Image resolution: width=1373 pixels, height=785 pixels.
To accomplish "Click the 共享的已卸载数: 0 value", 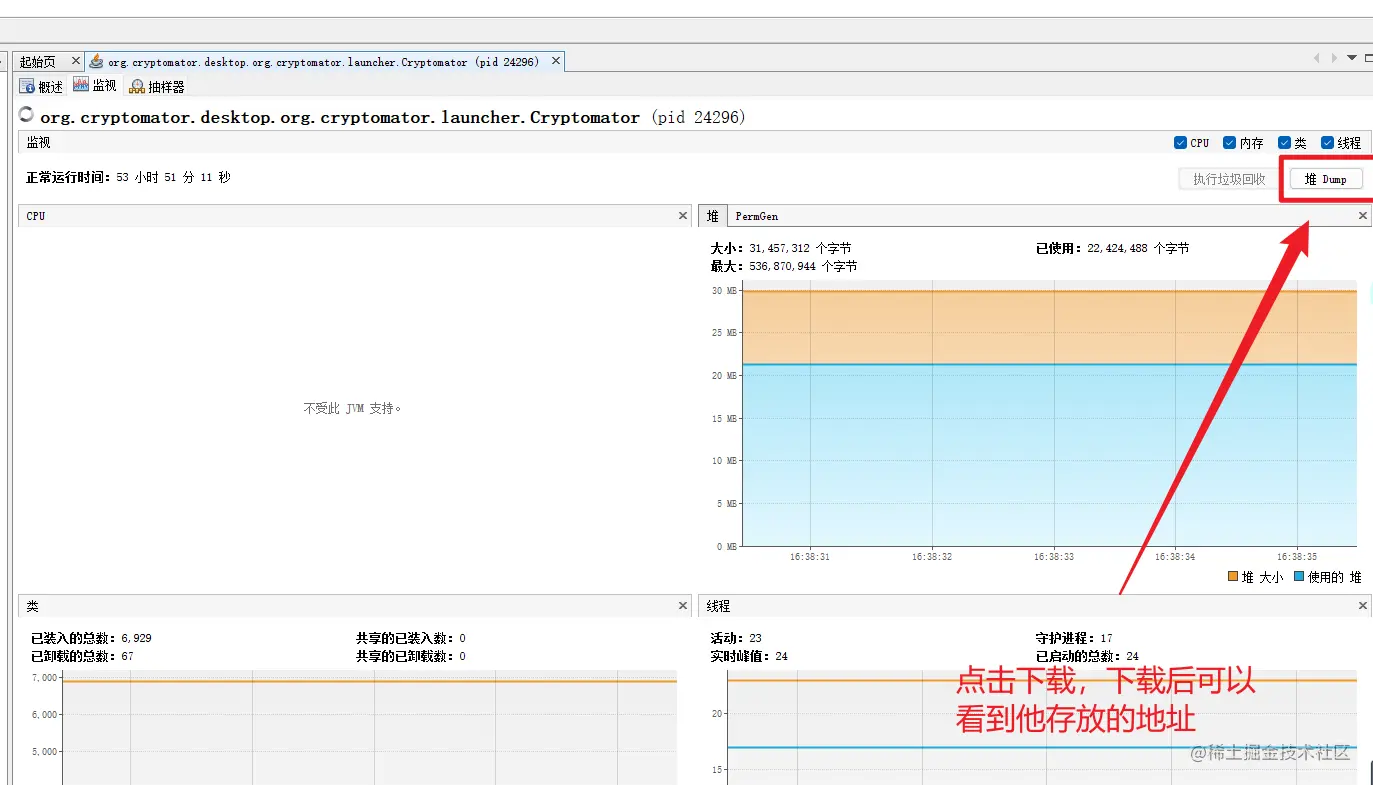I will (x=411, y=656).
